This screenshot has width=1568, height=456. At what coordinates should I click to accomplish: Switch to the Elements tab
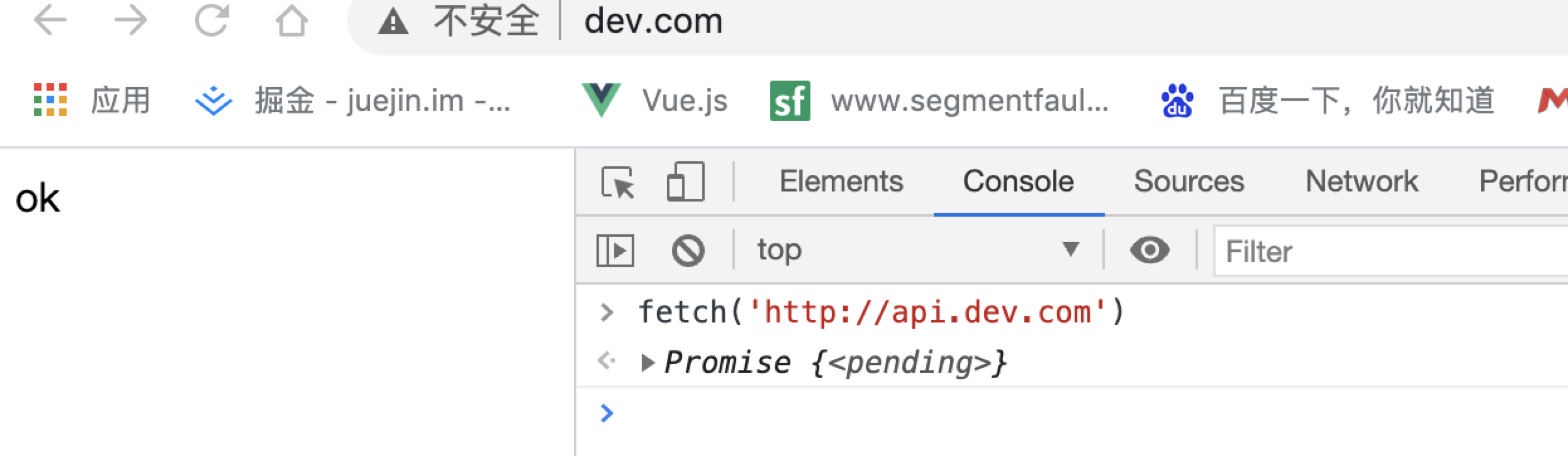841,182
